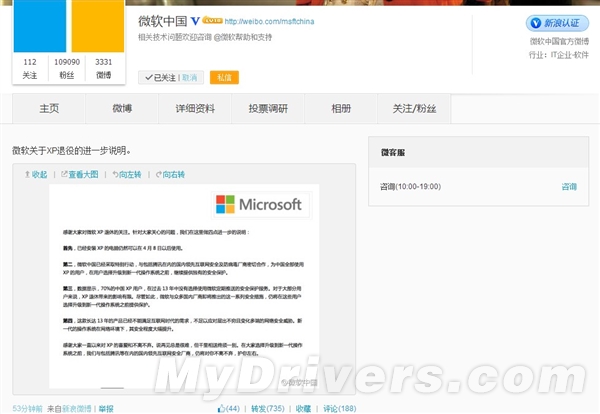Click the 新浪微博 source link

pyautogui.click(x=77, y=409)
